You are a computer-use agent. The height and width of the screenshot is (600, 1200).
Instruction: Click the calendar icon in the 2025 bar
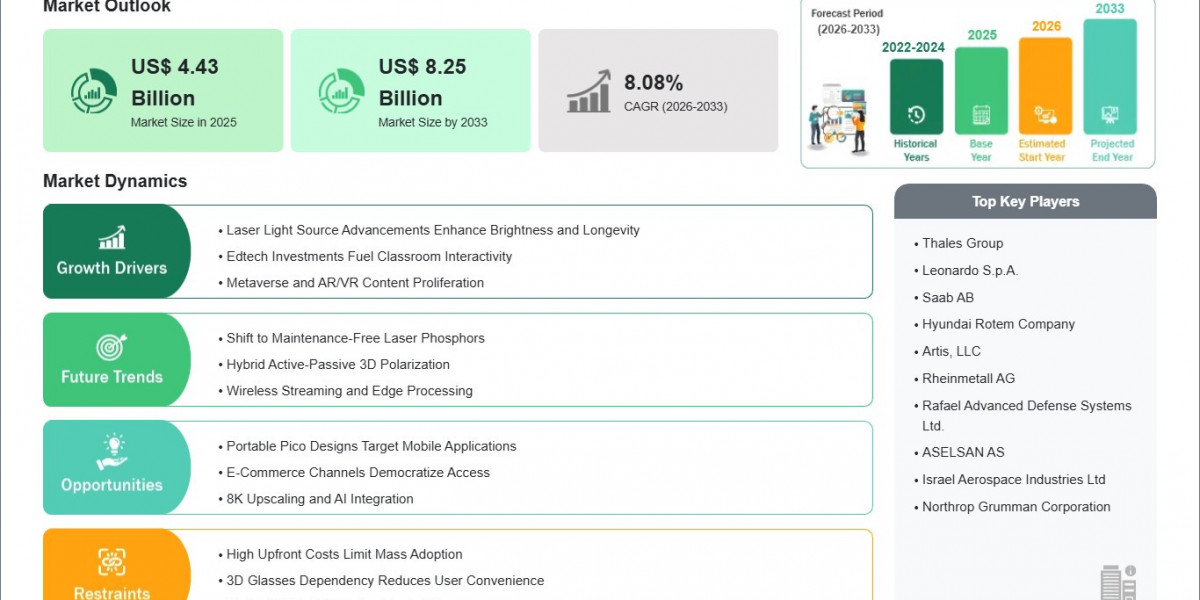pos(981,115)
